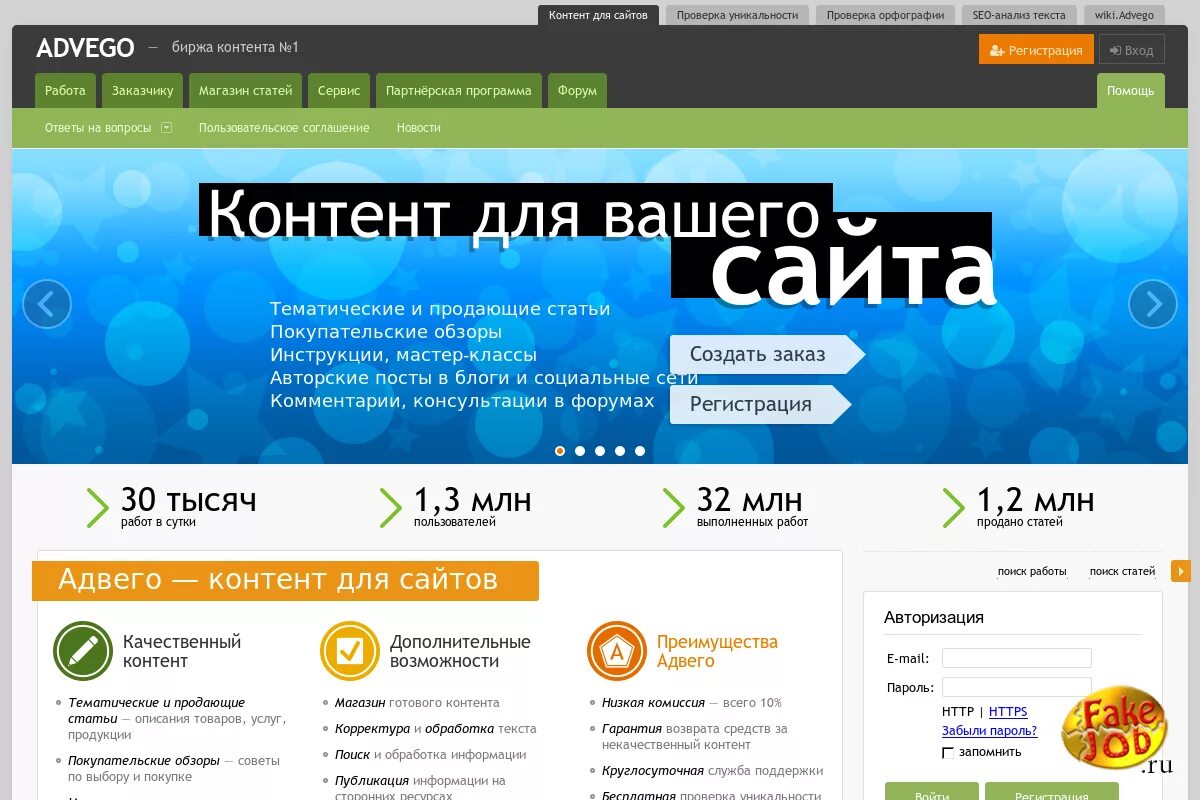The image size is (1200, 800).
Task: Focus the E-mail input field
Action: (1017, 658)
